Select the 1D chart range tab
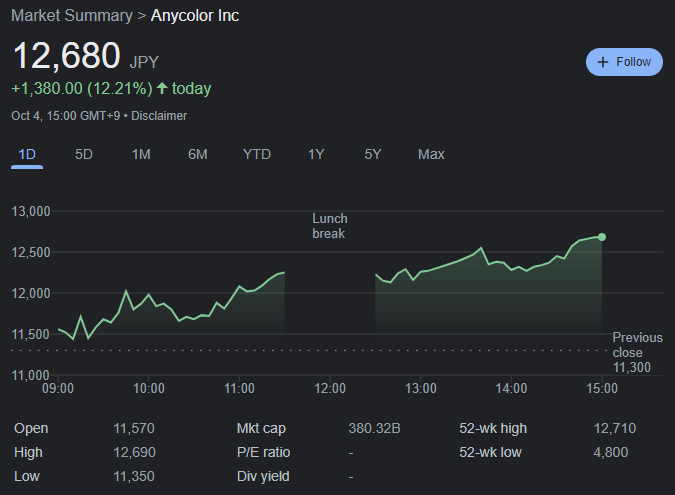 [27, 154]
